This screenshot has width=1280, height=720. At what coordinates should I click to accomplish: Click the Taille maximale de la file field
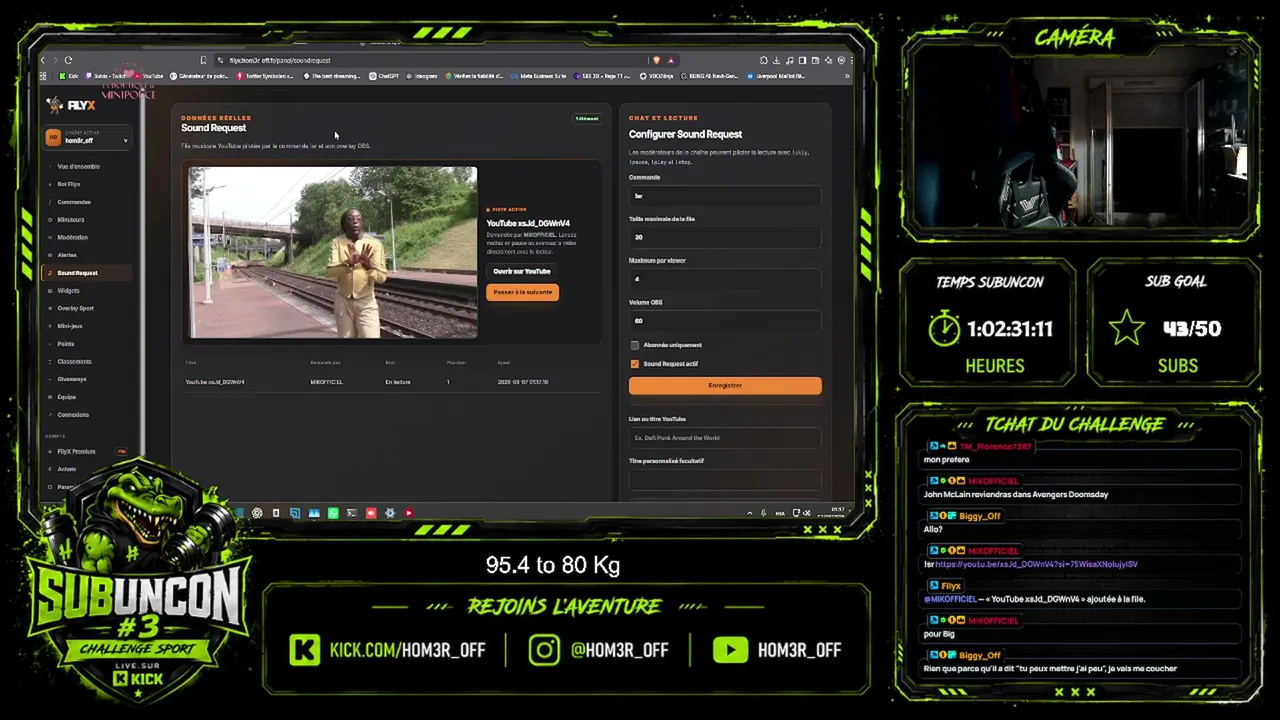coord(725,237)
